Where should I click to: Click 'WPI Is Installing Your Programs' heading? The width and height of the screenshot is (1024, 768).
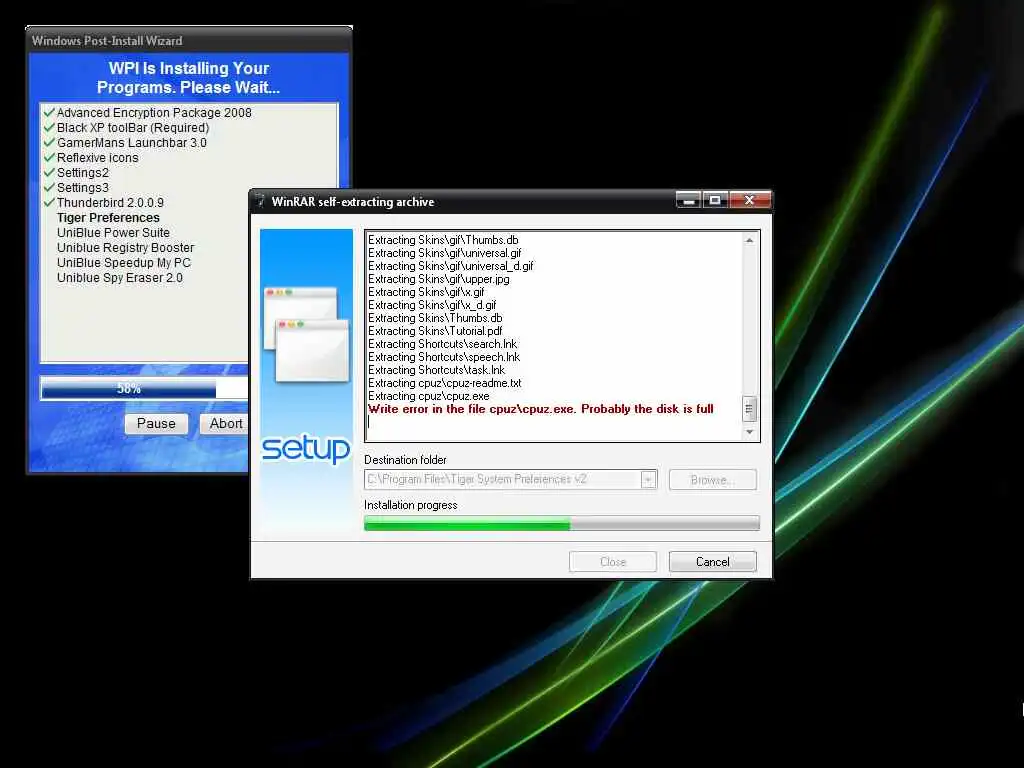pos(188,78)
